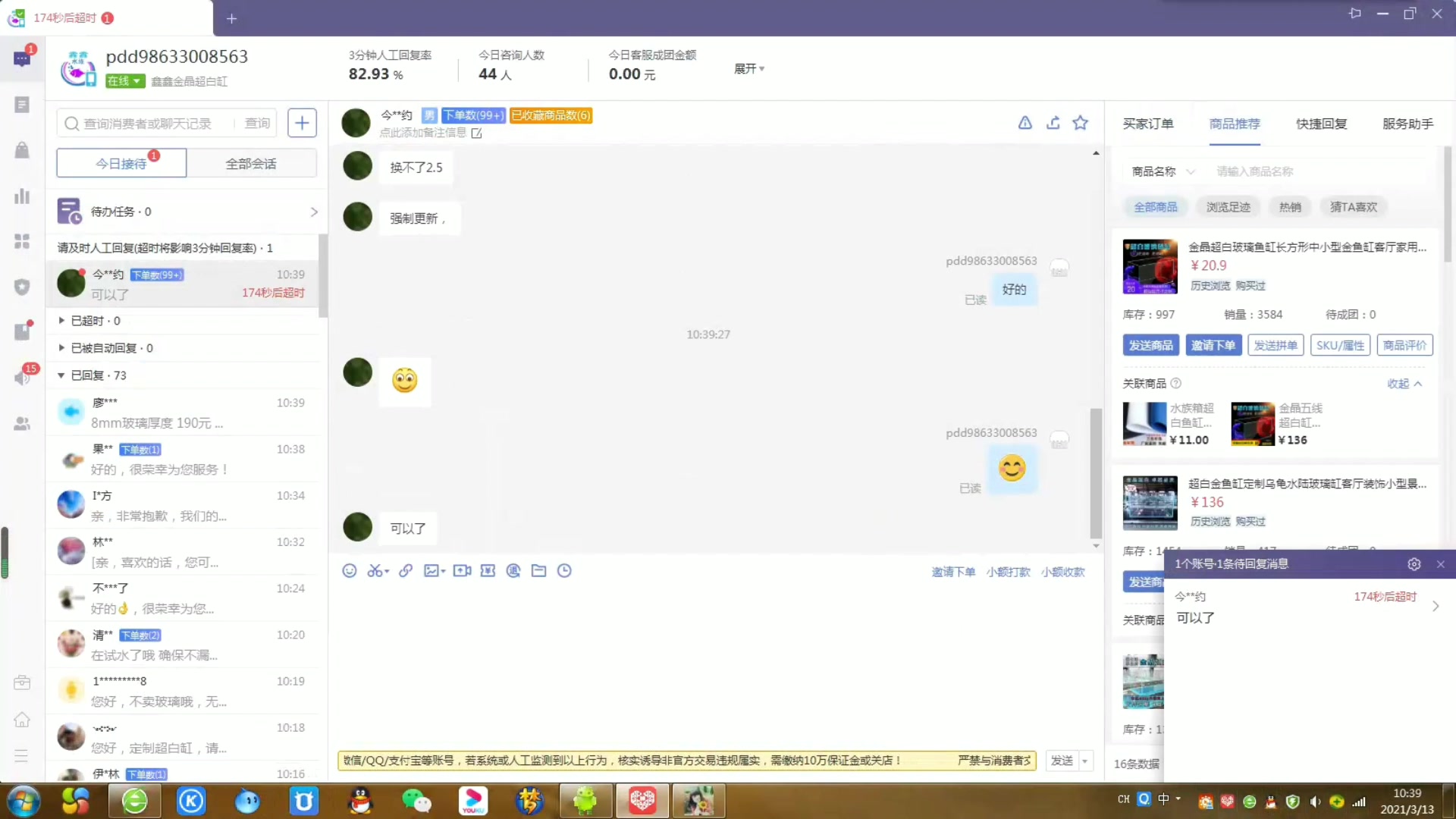Click the send video icon

click(x=462, y=571)
